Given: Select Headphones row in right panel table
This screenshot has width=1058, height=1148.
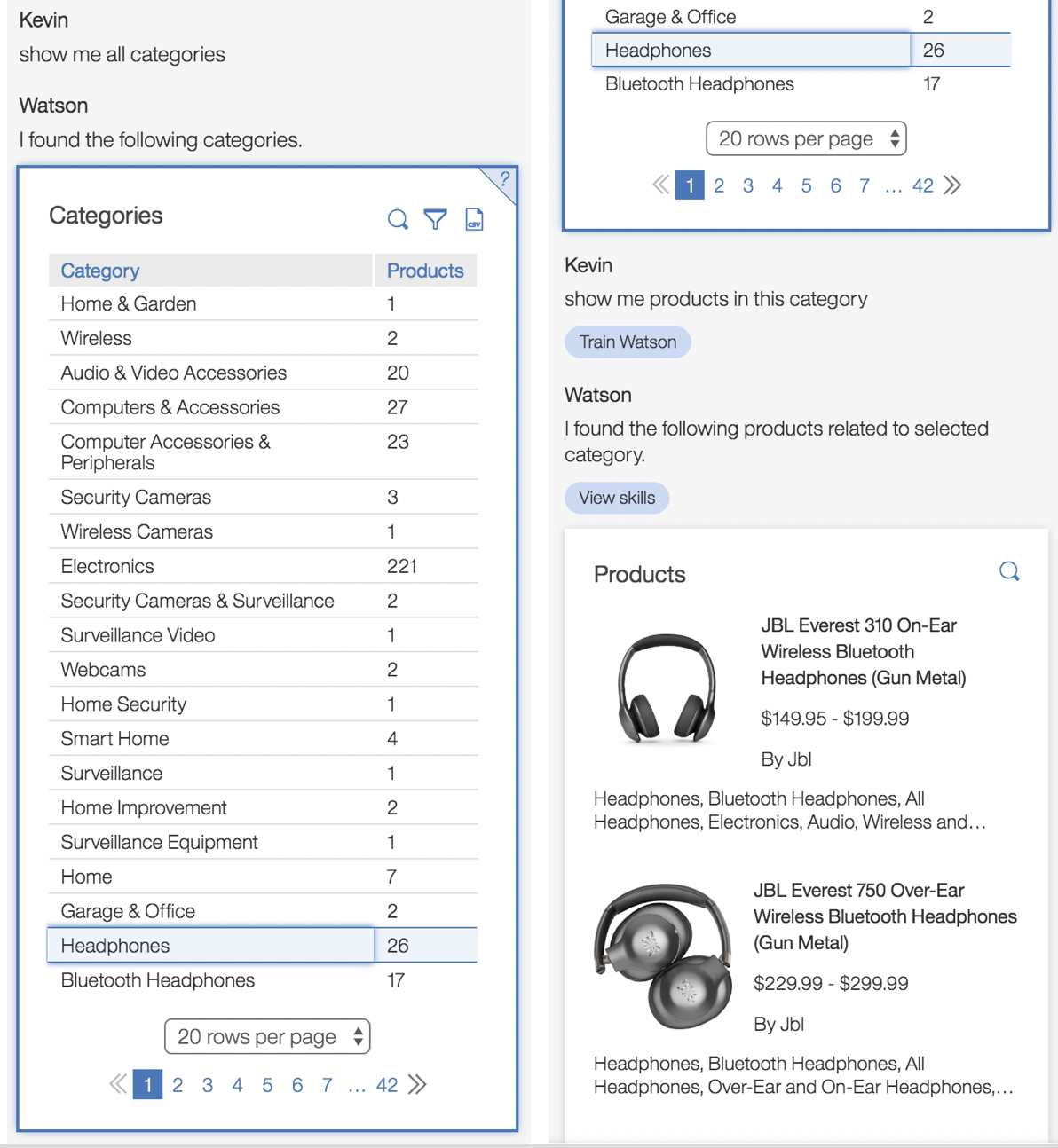Looking at the screenshot, I should click(x=801, y=50).
